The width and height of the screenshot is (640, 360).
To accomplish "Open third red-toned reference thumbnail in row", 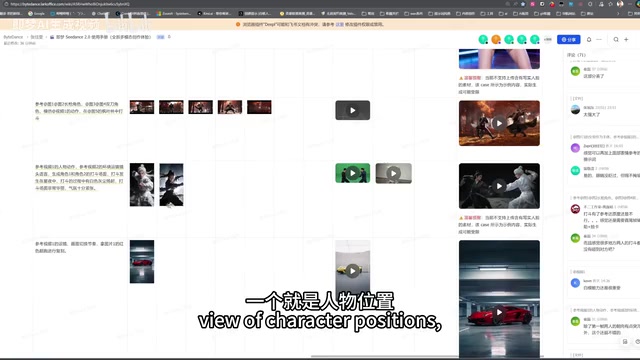I will pyautogui.click(x=200, y=107).
